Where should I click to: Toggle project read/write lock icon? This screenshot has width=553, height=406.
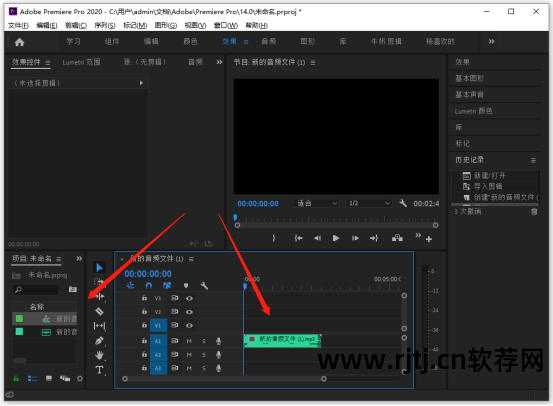(16, 378)
